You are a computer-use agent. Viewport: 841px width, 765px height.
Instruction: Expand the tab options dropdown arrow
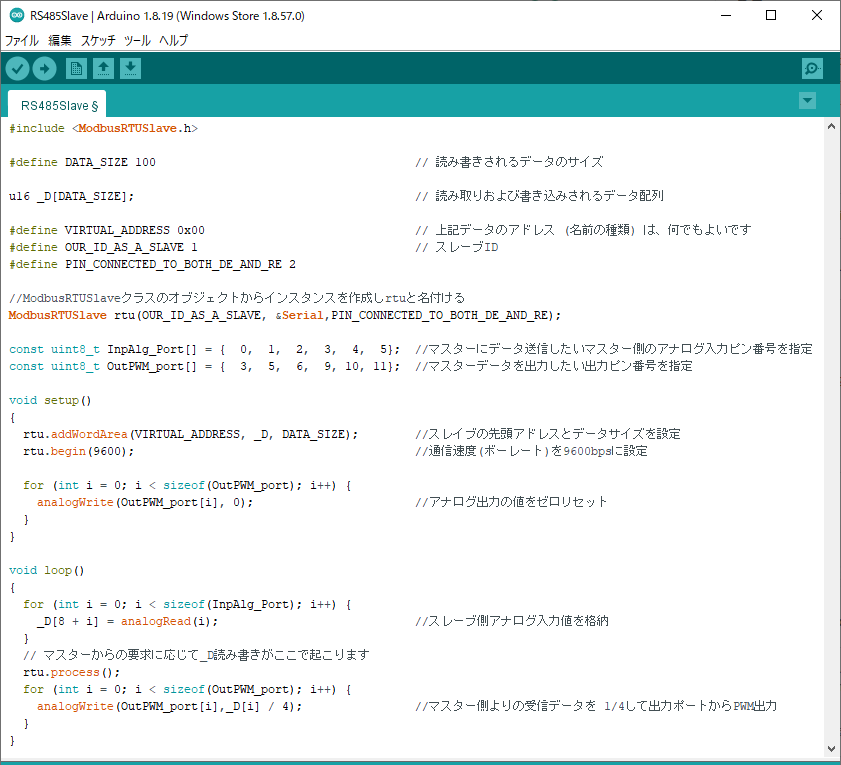(x=808, y=101)
